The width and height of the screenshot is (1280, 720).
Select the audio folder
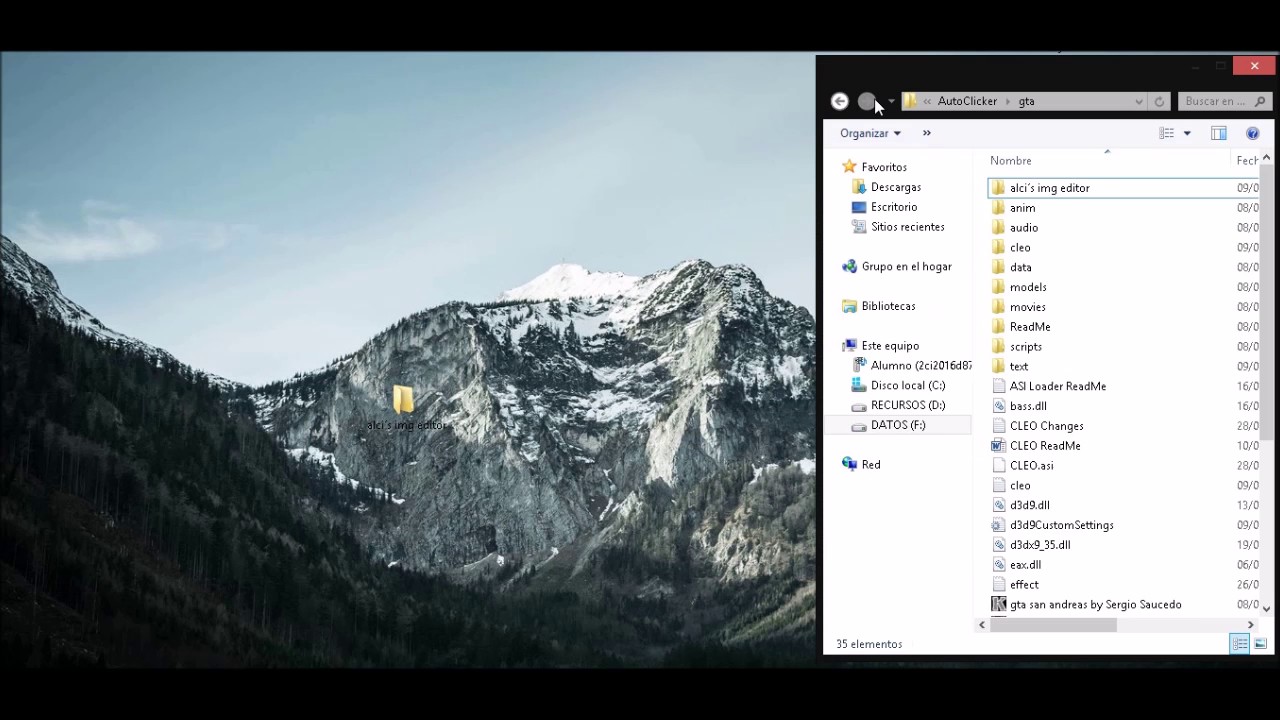pyautogui.click(x=1024, y=227)
